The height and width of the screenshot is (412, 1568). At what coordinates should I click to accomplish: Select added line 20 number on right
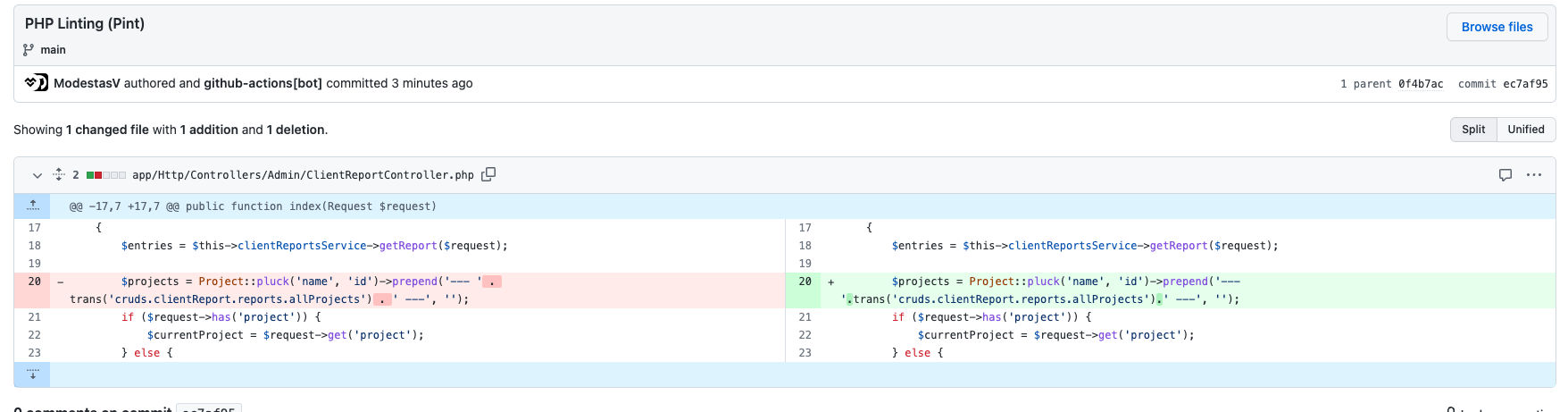(805, 282)
